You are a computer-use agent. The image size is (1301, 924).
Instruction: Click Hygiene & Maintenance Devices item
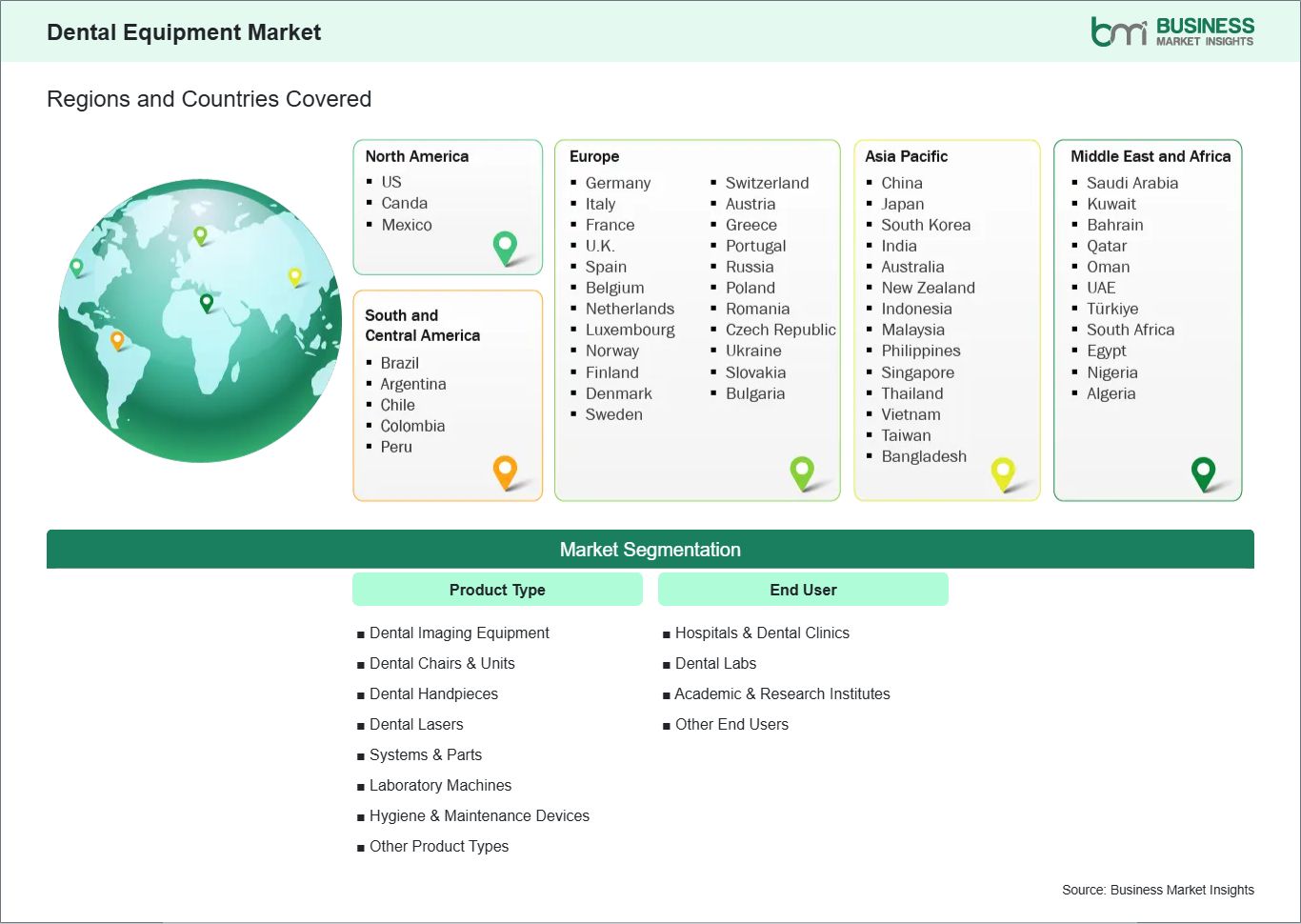(479, 815)
